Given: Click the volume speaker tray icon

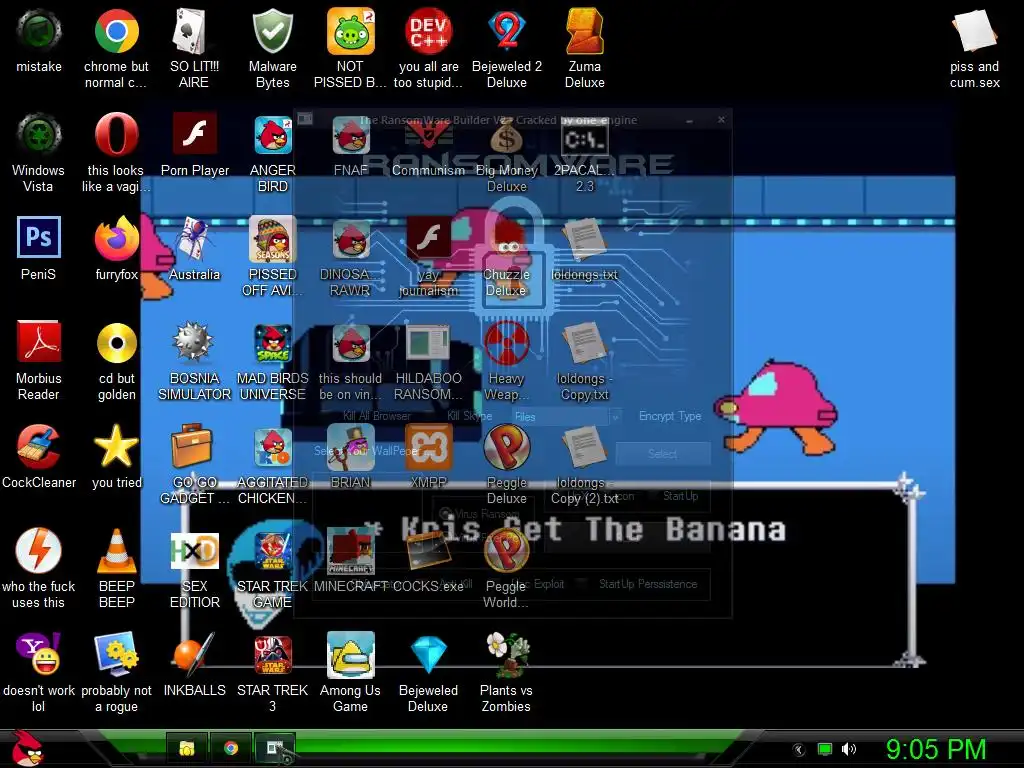Looking at the screenshot, I should [848, 749].
